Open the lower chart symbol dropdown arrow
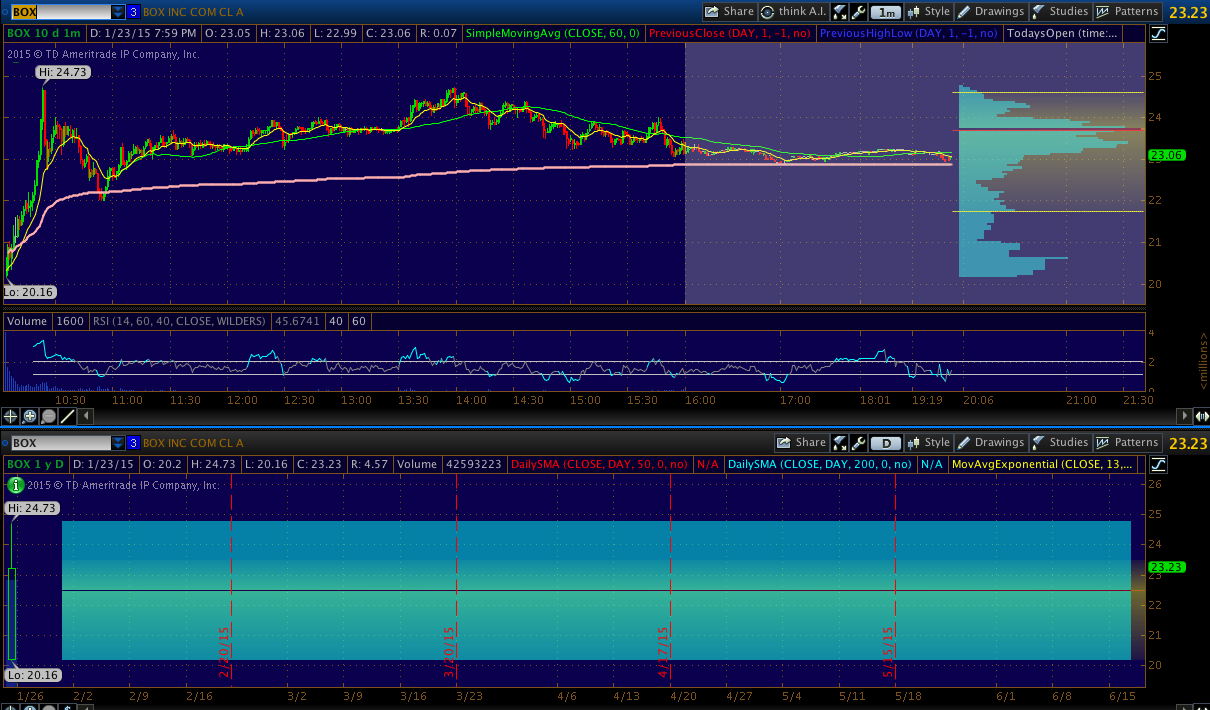This screenshot has height=710, width=1210. [118, 443]
